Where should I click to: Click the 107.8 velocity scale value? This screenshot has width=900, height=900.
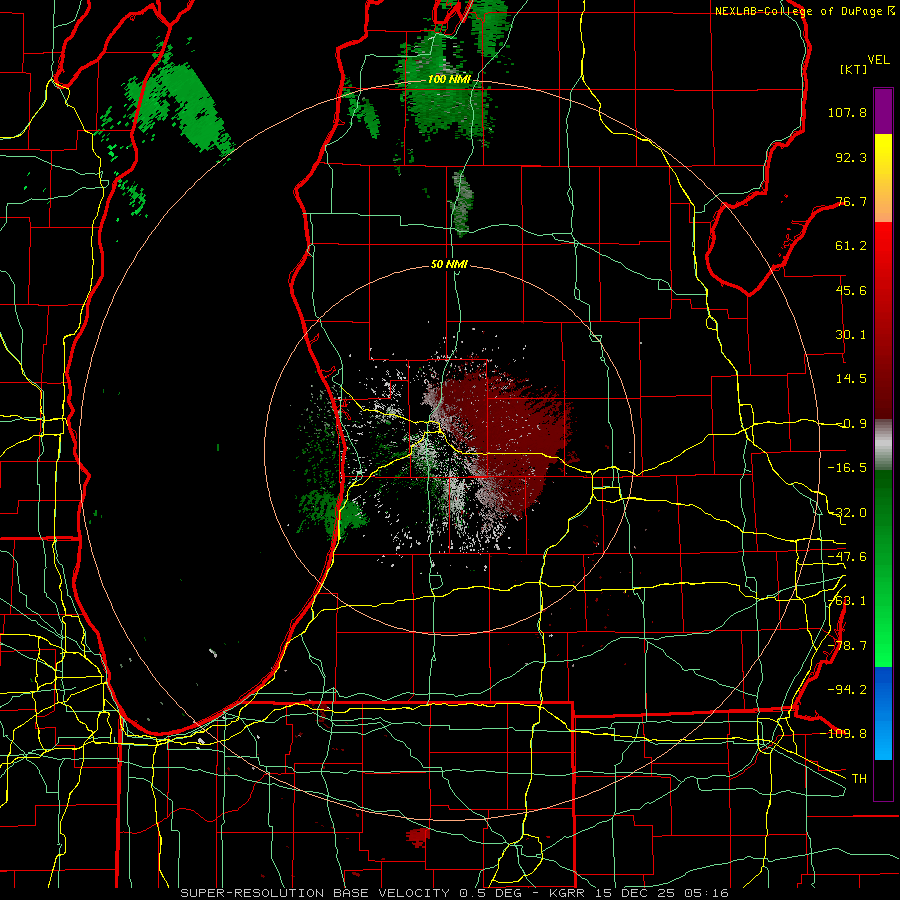[x=847, y=112]
